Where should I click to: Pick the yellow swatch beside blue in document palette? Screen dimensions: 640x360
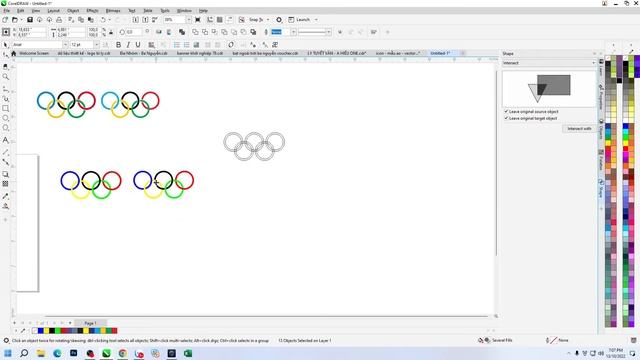(x=46, y=331)
